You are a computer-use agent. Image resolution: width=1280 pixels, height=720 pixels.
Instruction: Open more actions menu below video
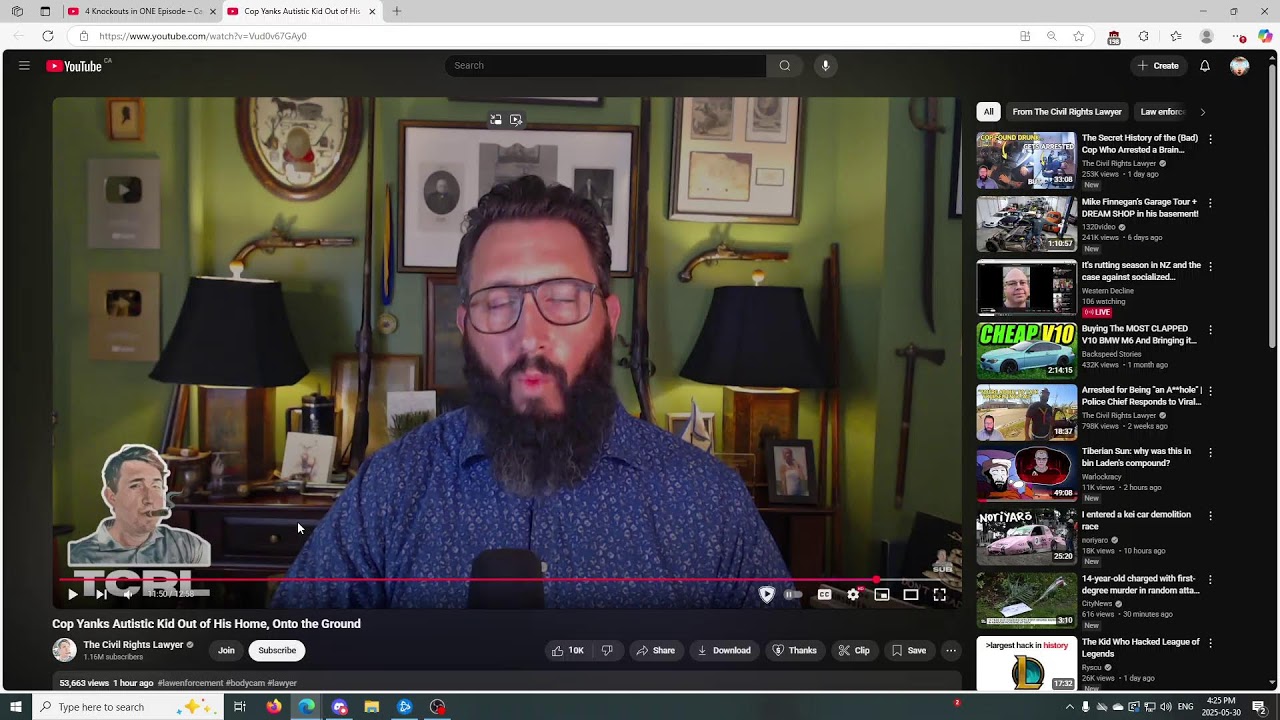point(951,650)
